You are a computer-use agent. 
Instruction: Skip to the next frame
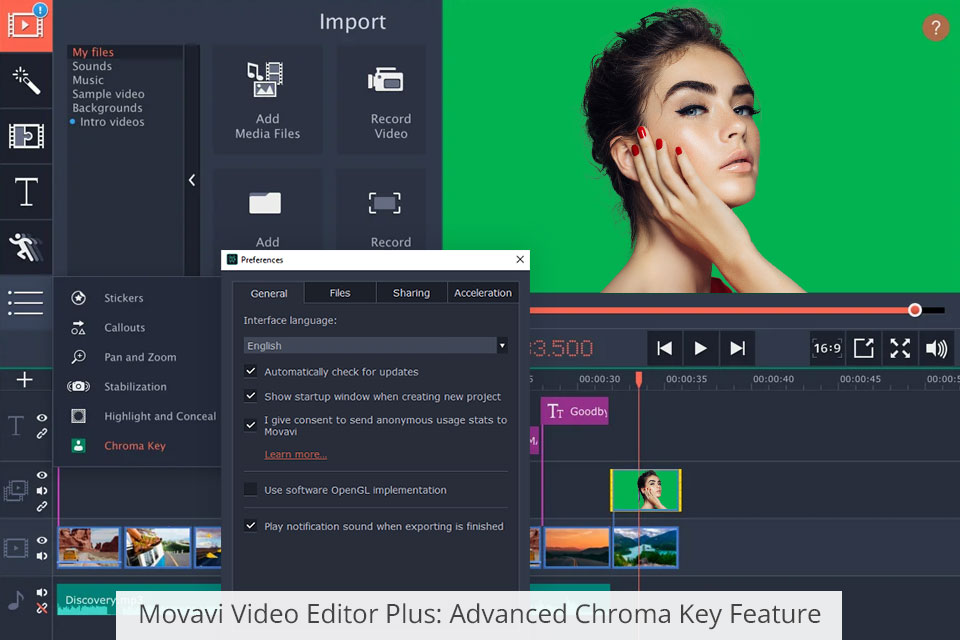(737, 348)
